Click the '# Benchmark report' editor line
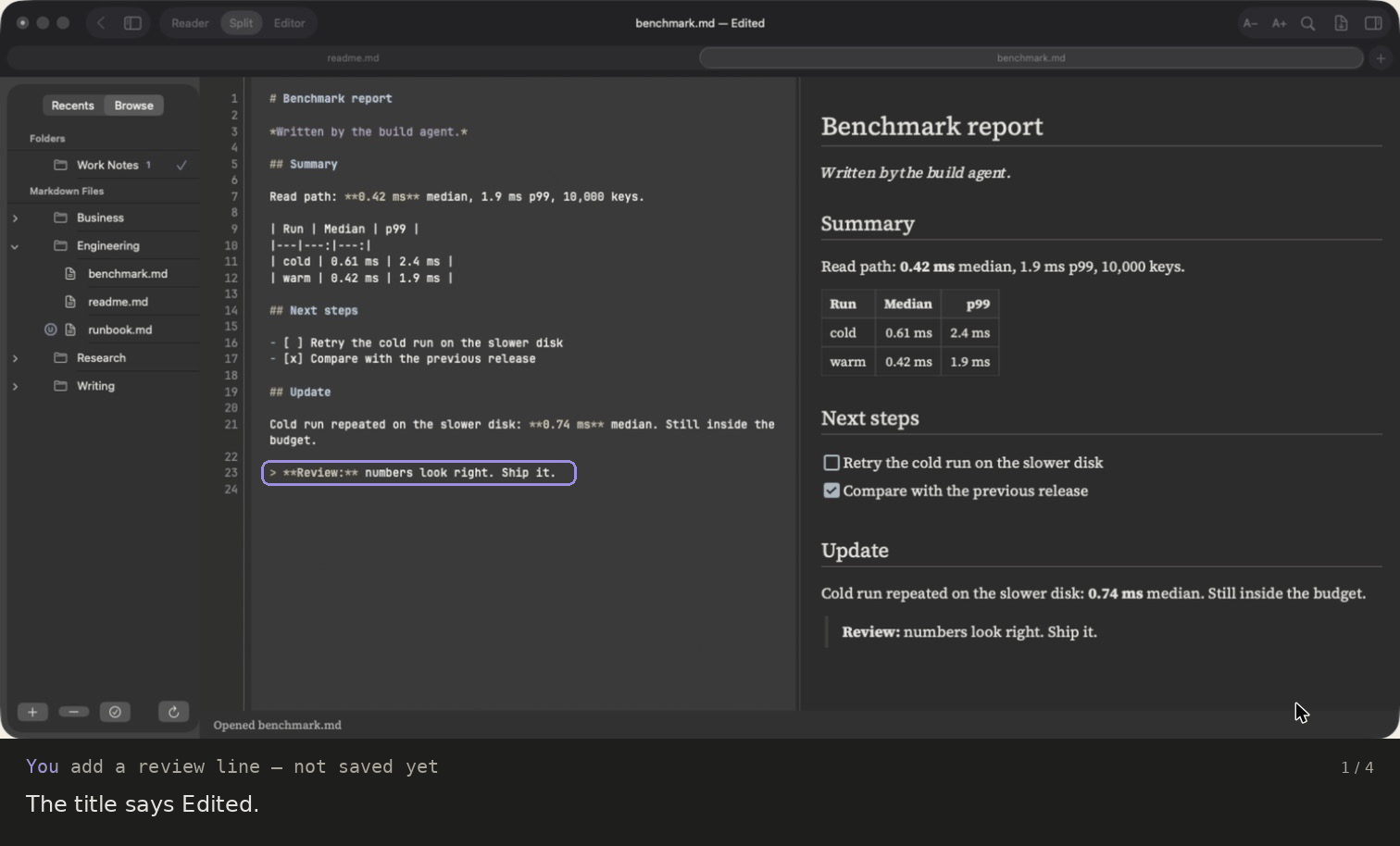 point(331,98)
